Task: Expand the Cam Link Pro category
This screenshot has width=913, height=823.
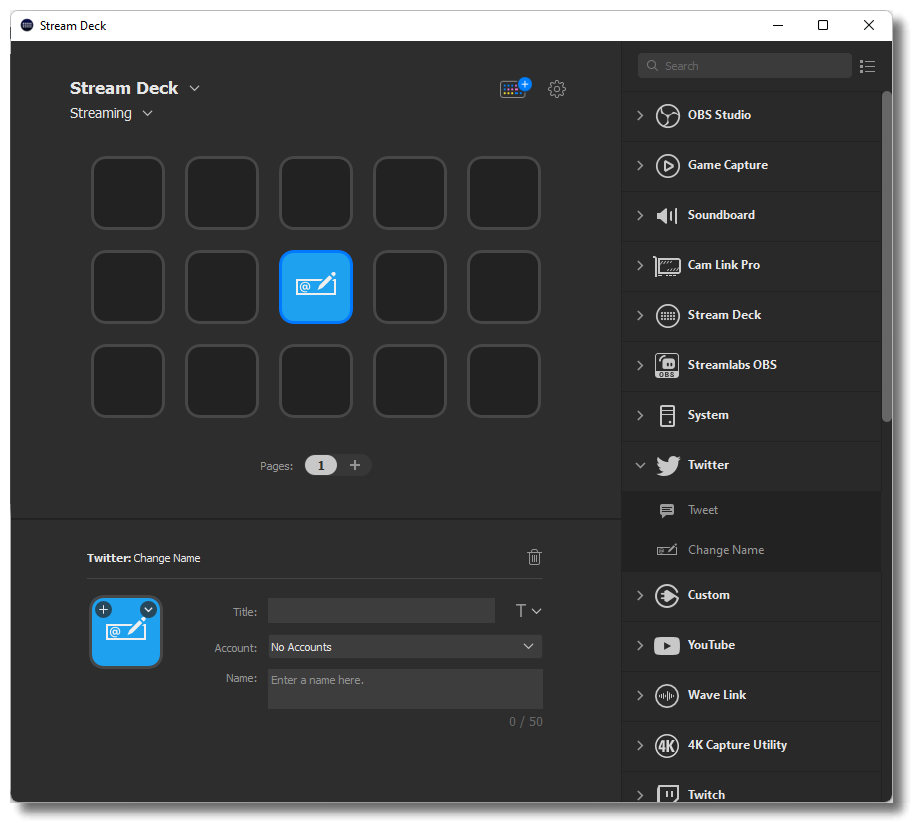Action: tap(640, 266)
